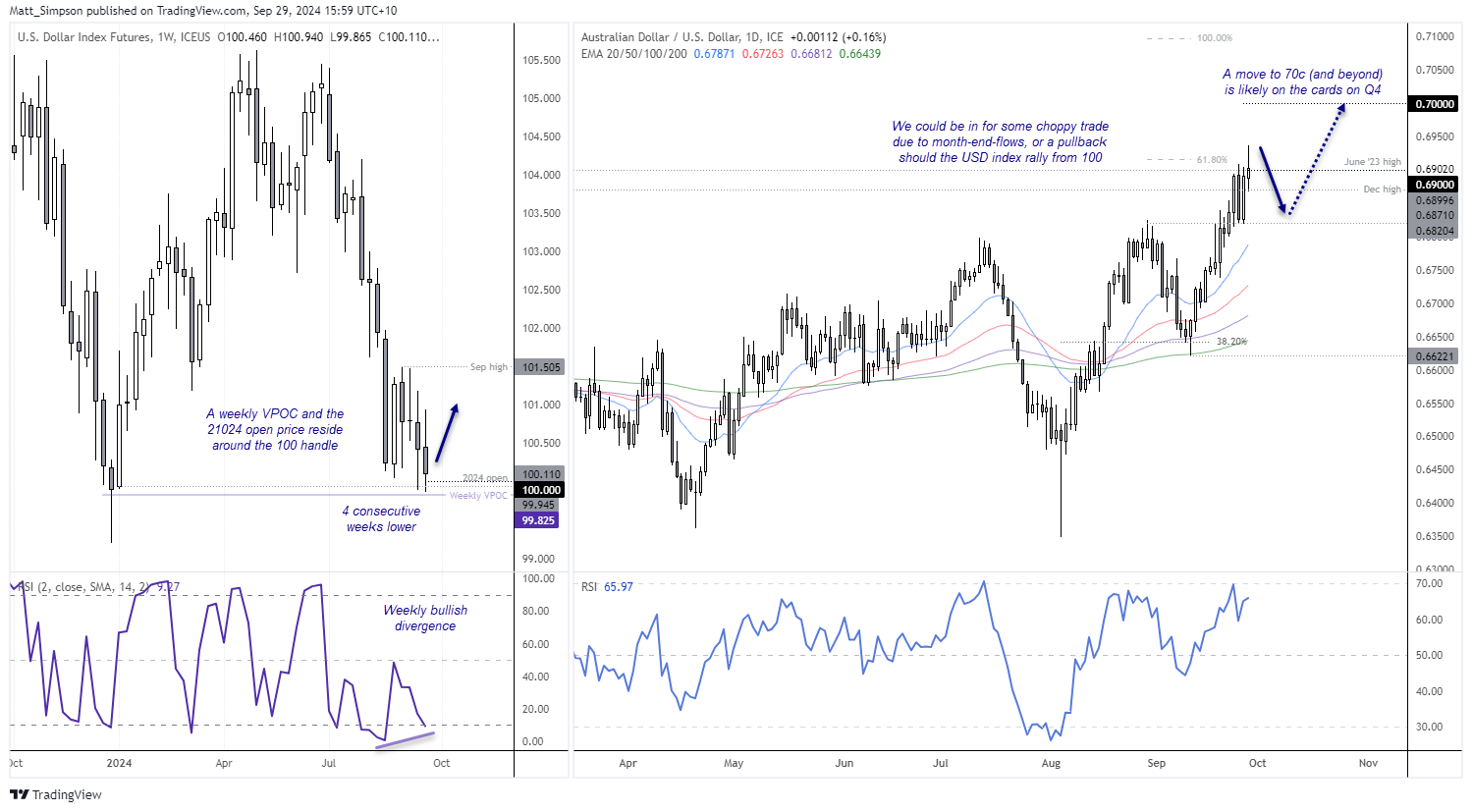Click the Australian Dollar / U.S. Dollar title
This screenshot has width=1472, height=812.
[671, 37]
